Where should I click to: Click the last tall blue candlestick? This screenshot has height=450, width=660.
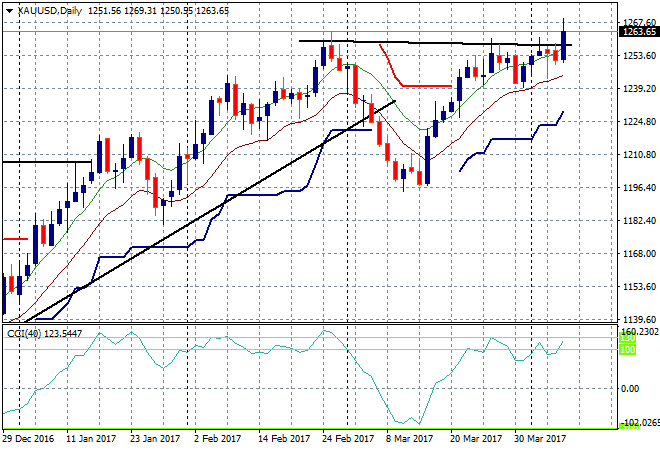[563, 45]
